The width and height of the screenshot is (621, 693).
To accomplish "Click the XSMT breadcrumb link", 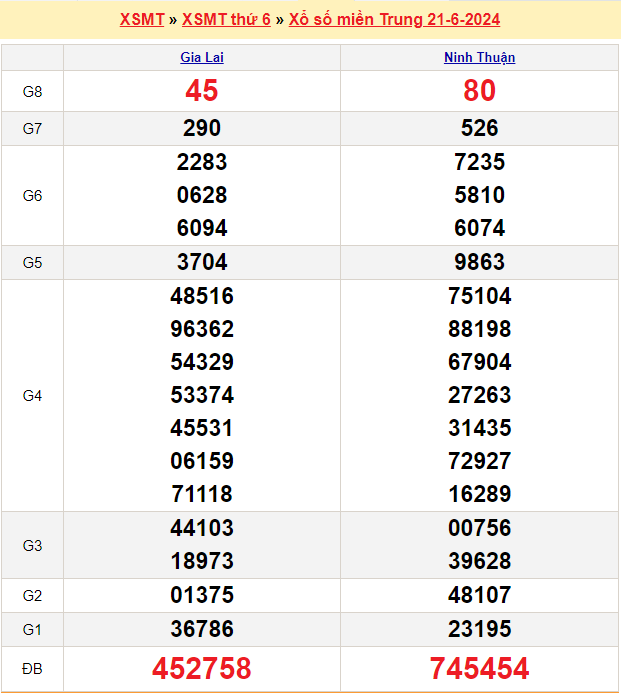I will pyautogui.click(x=141, y=20).
